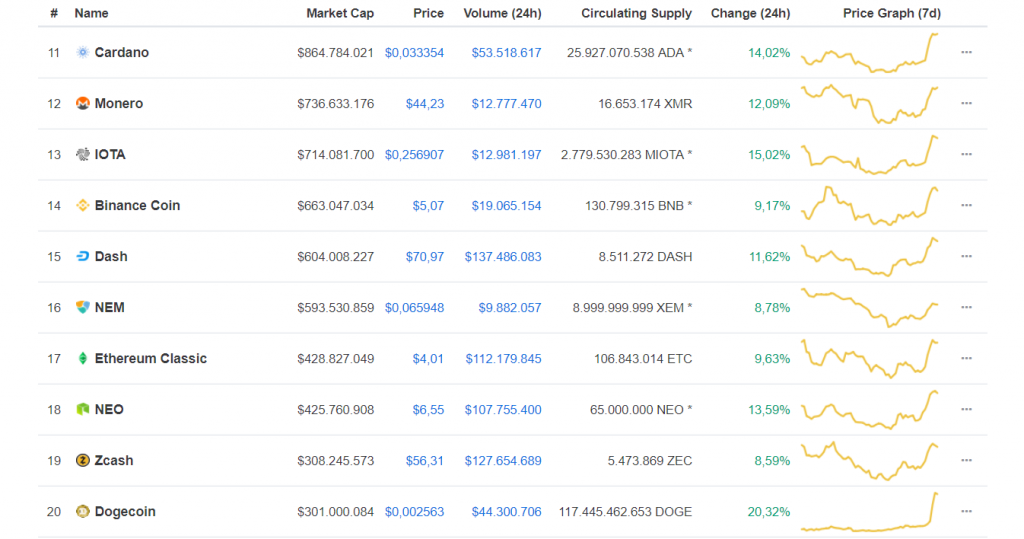Open the three-dot menu in NEM row
The image size is (1024, 539).
point(967,307)
